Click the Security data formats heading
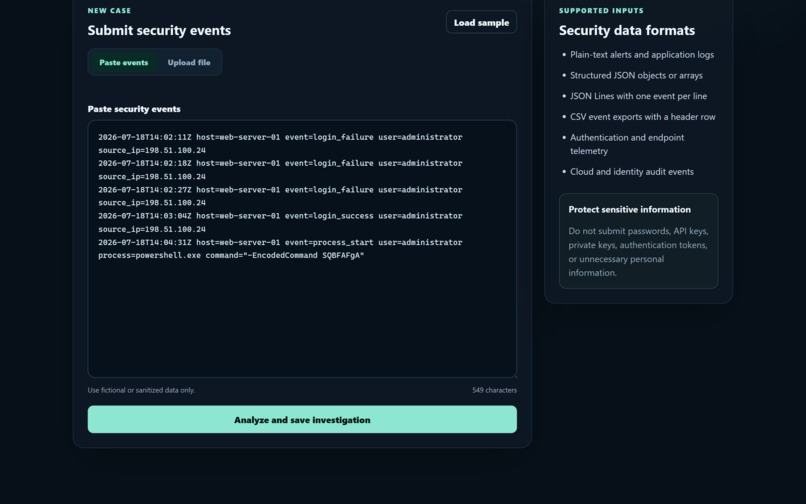This screenshot has height=504, width=806. pos(627,30)
